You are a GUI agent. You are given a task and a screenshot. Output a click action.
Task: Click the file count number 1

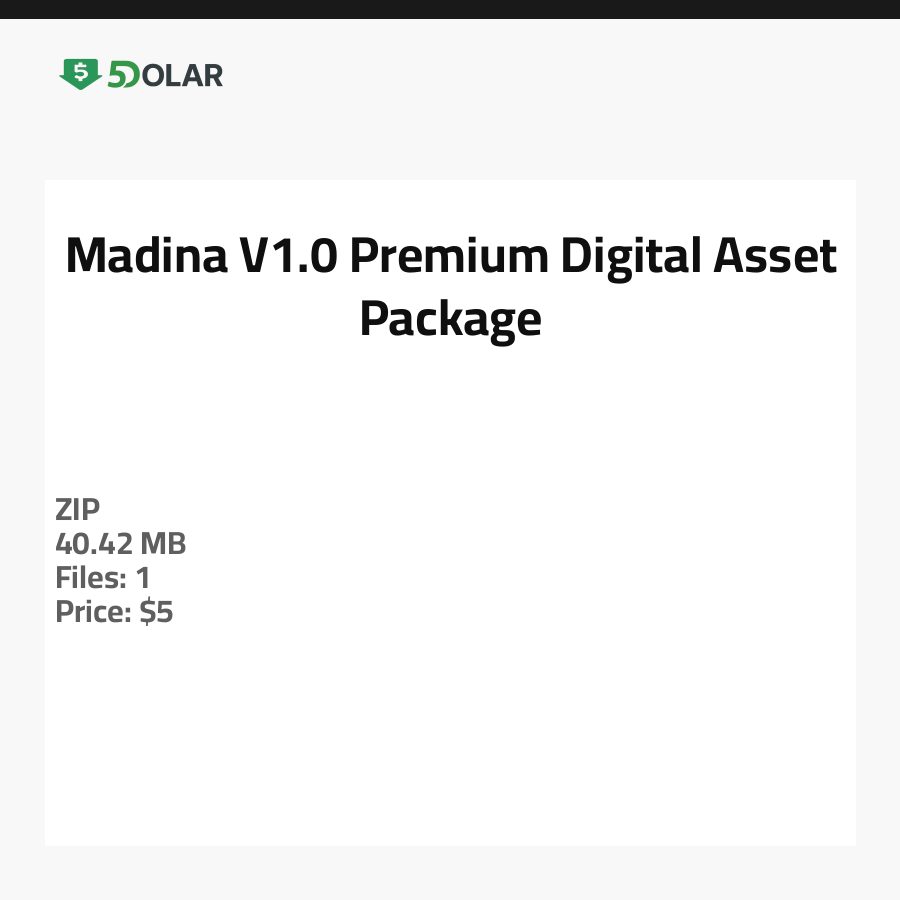(x=143, y=578)
